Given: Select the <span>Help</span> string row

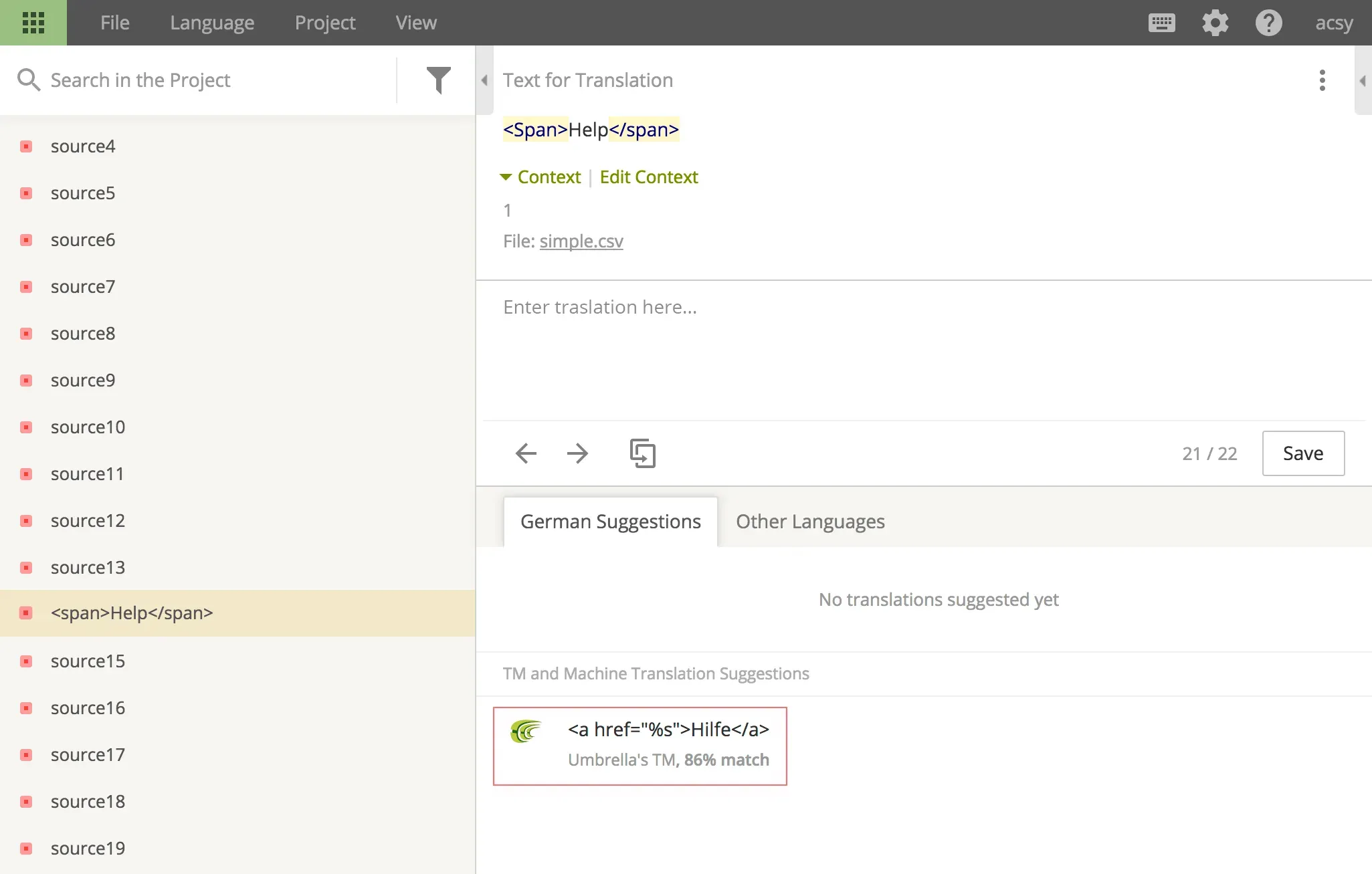Looking at the screenshot, I should point(237,613).
